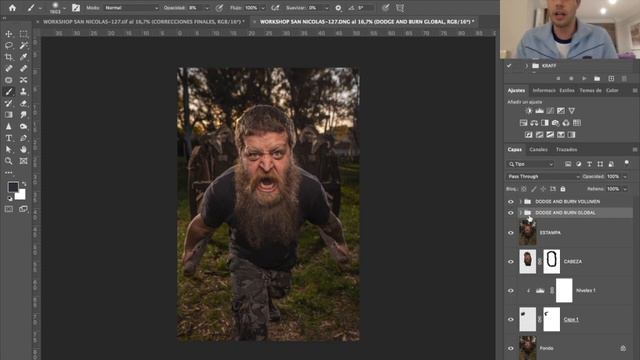640x360 pixels.
Task: Select the Move tool
Action: (9, 34)
